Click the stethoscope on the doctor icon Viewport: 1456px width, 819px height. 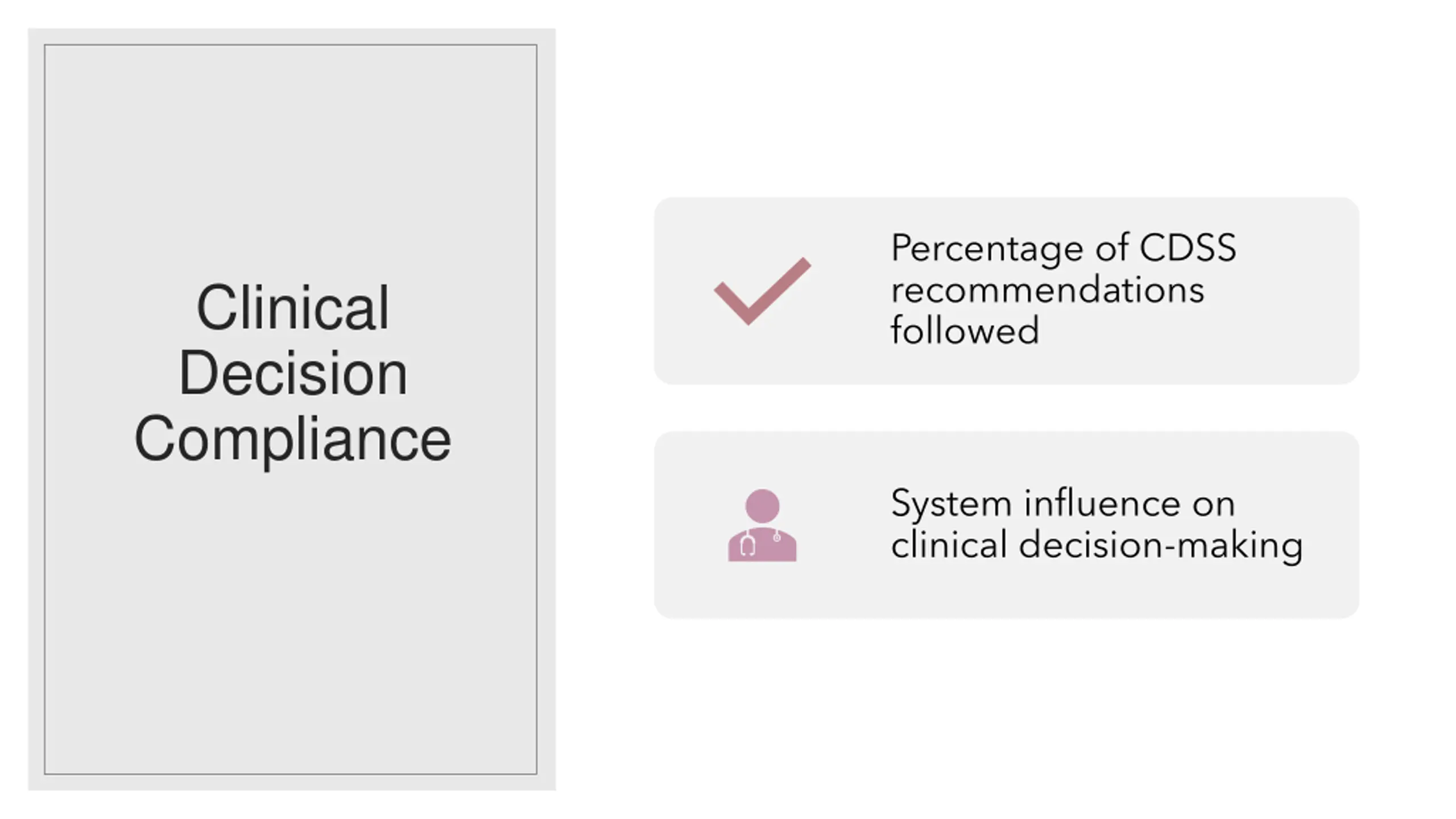(x=748, y=543)
